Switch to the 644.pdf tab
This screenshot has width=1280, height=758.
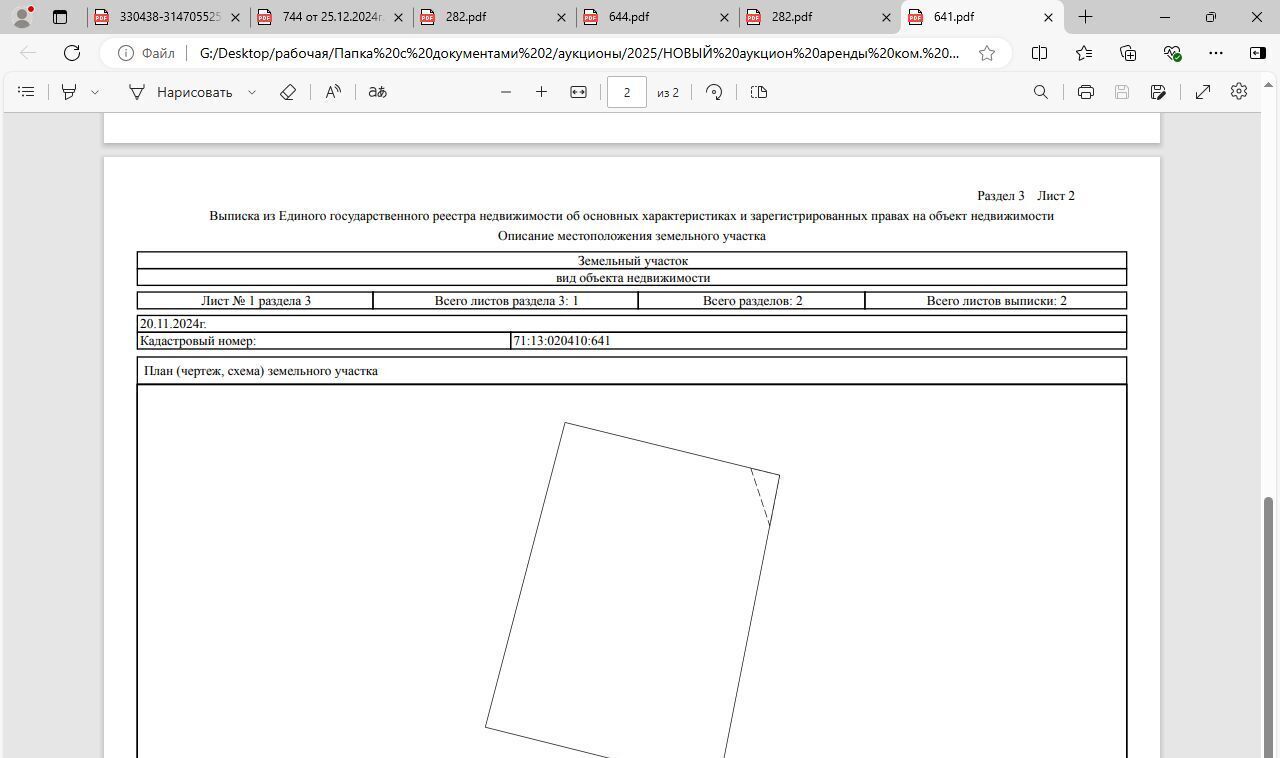pyautogui.click(x=655, y=17)
